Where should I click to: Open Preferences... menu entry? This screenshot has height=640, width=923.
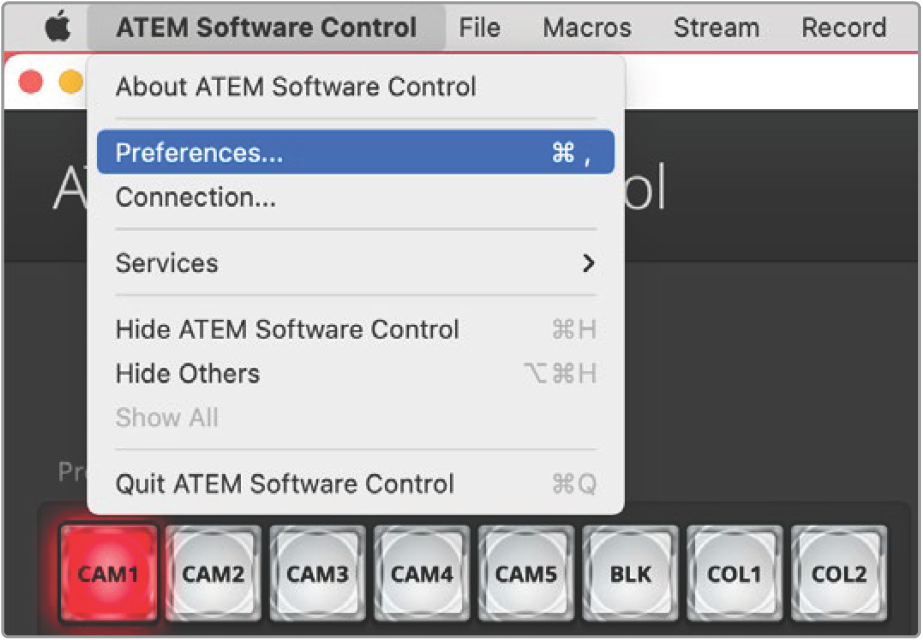(356, 152)
